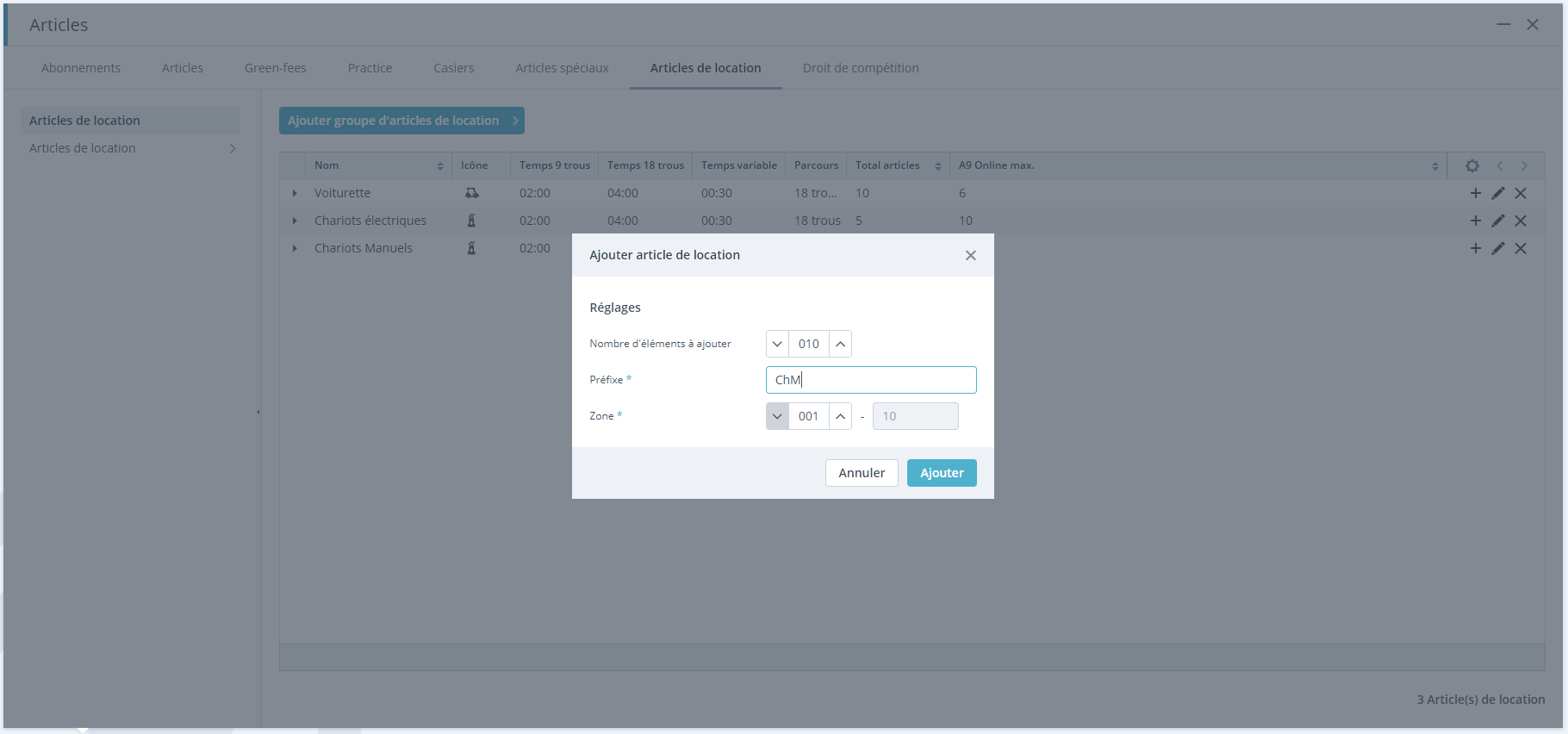The image size is (1568, 734).
Task: Select Articles de location sidebar heading
Action: [130, 121]
